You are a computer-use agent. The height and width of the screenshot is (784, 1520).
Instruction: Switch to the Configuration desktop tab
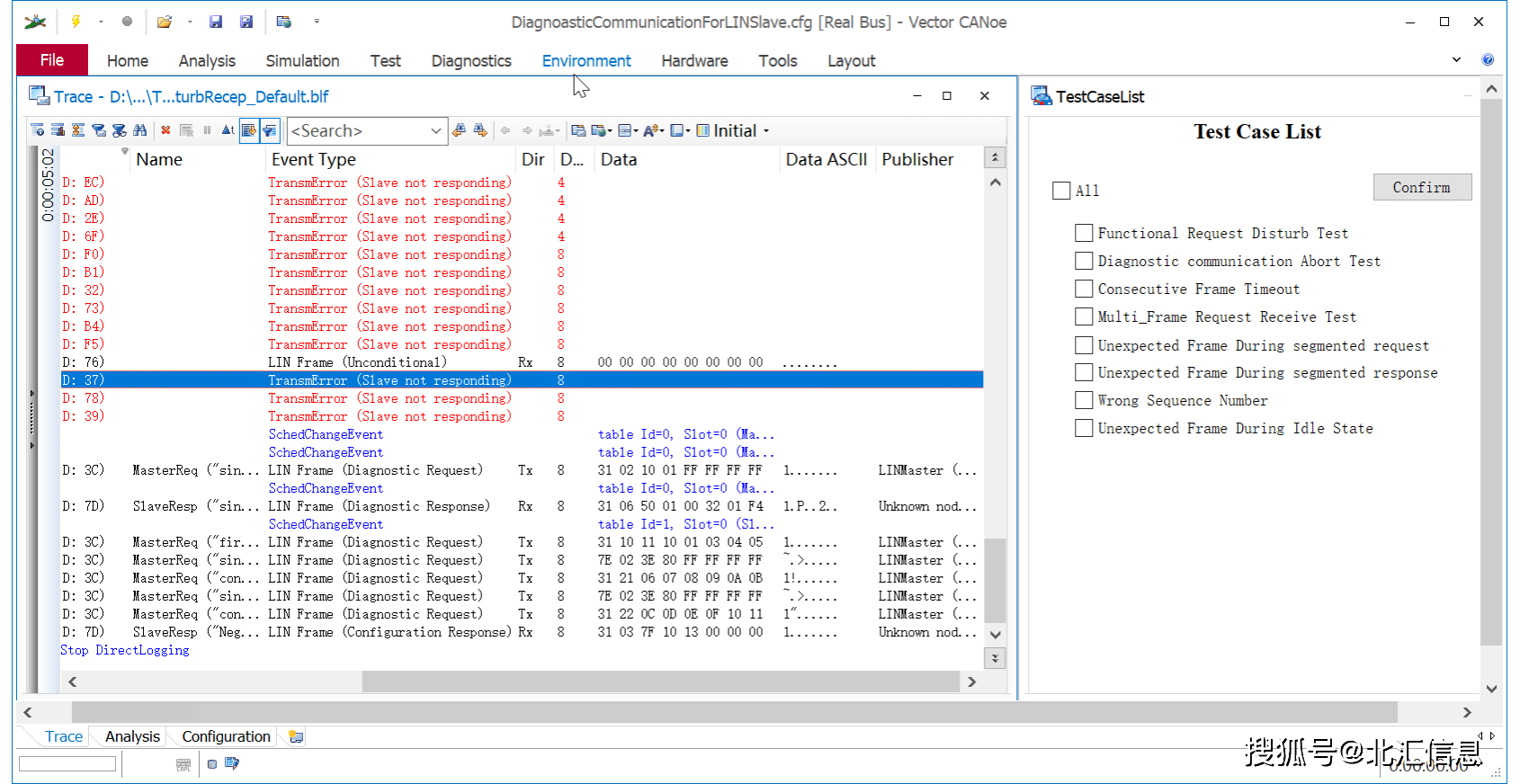point(226,736)
